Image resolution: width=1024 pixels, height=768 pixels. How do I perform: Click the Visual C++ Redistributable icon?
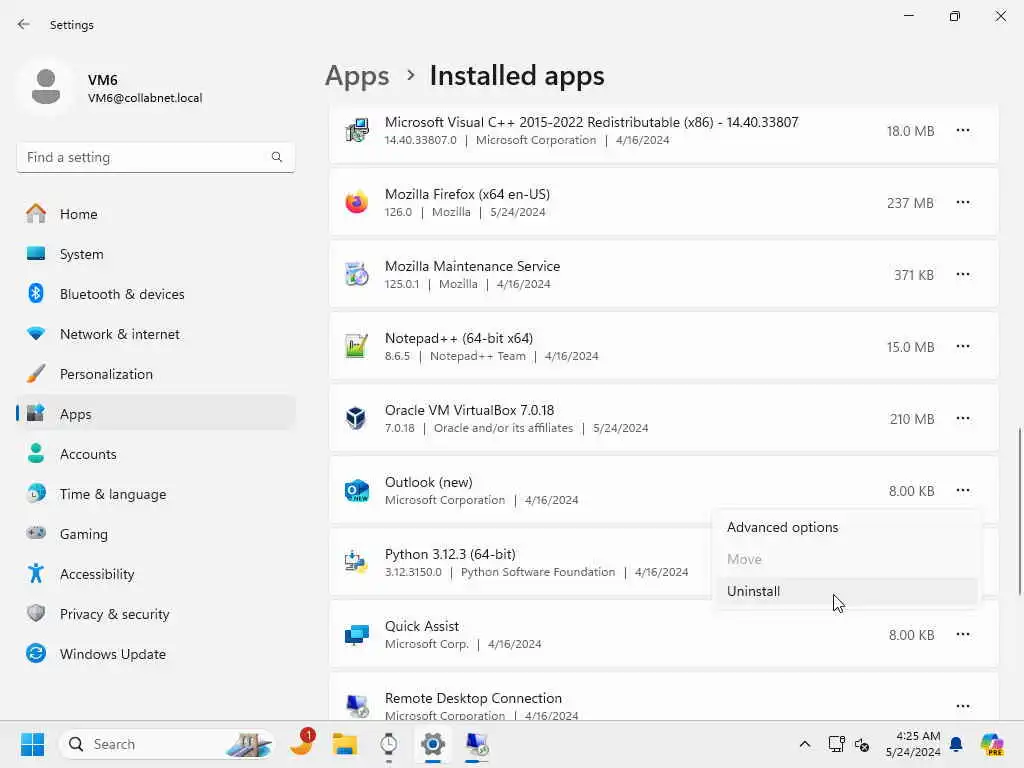point(357,131)
